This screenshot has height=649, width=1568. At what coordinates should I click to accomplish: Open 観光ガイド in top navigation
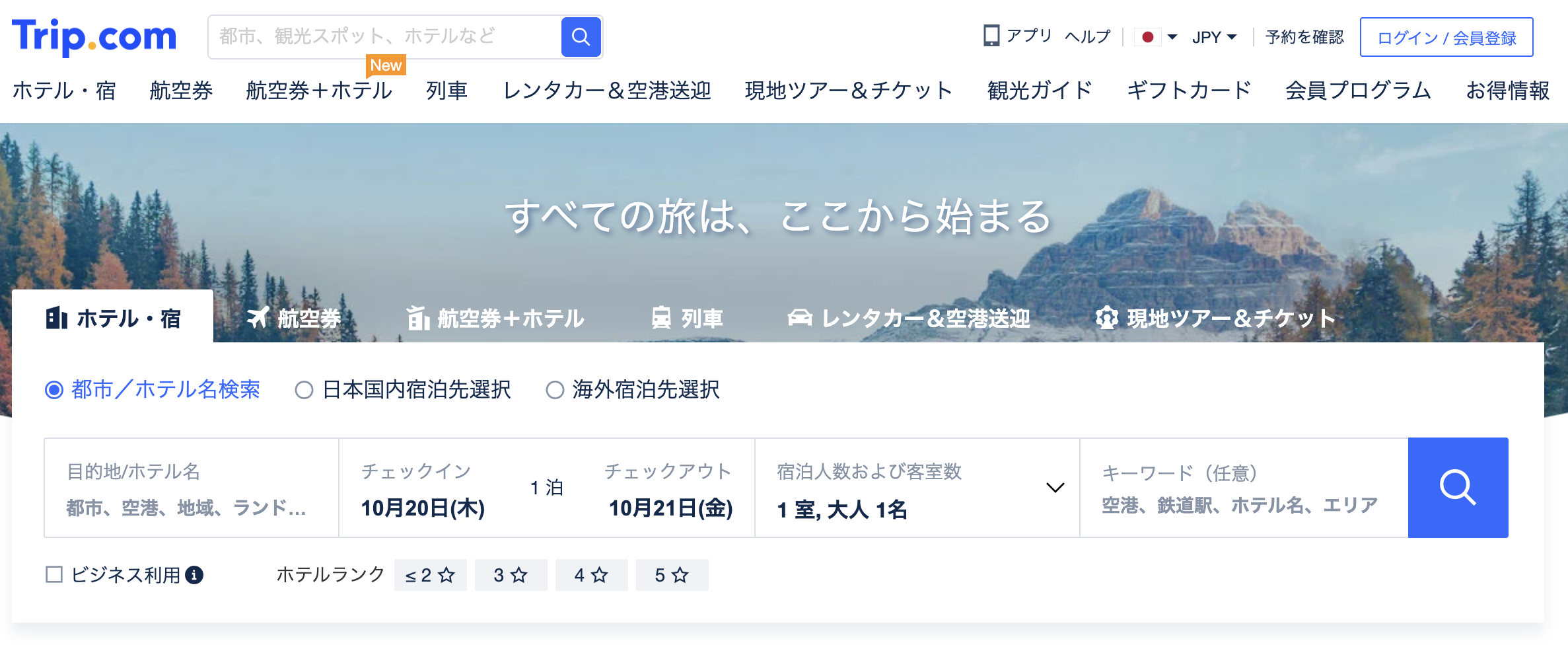click(x=1040, y=91)
